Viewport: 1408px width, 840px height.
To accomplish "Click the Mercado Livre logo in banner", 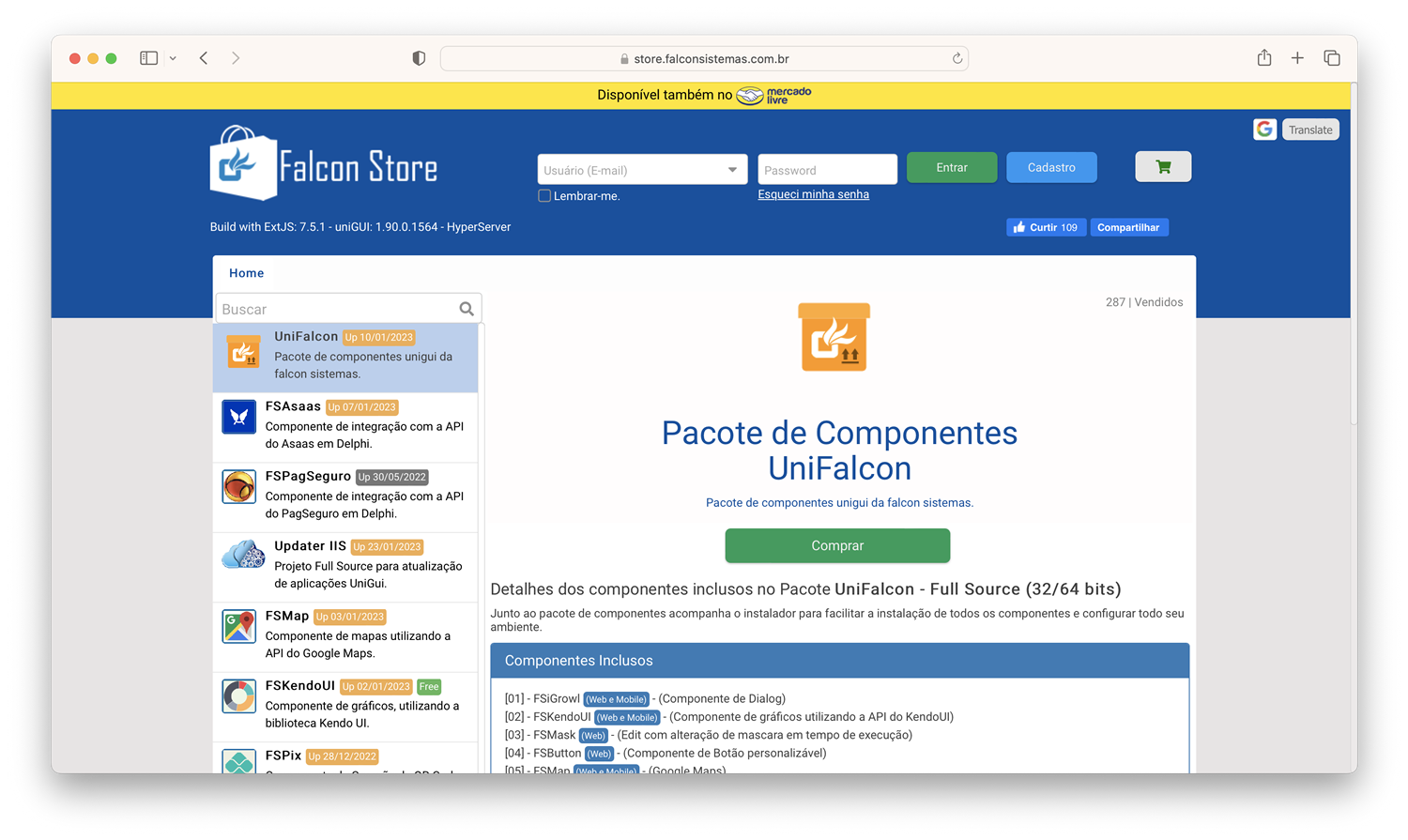I will pos(774,95).
